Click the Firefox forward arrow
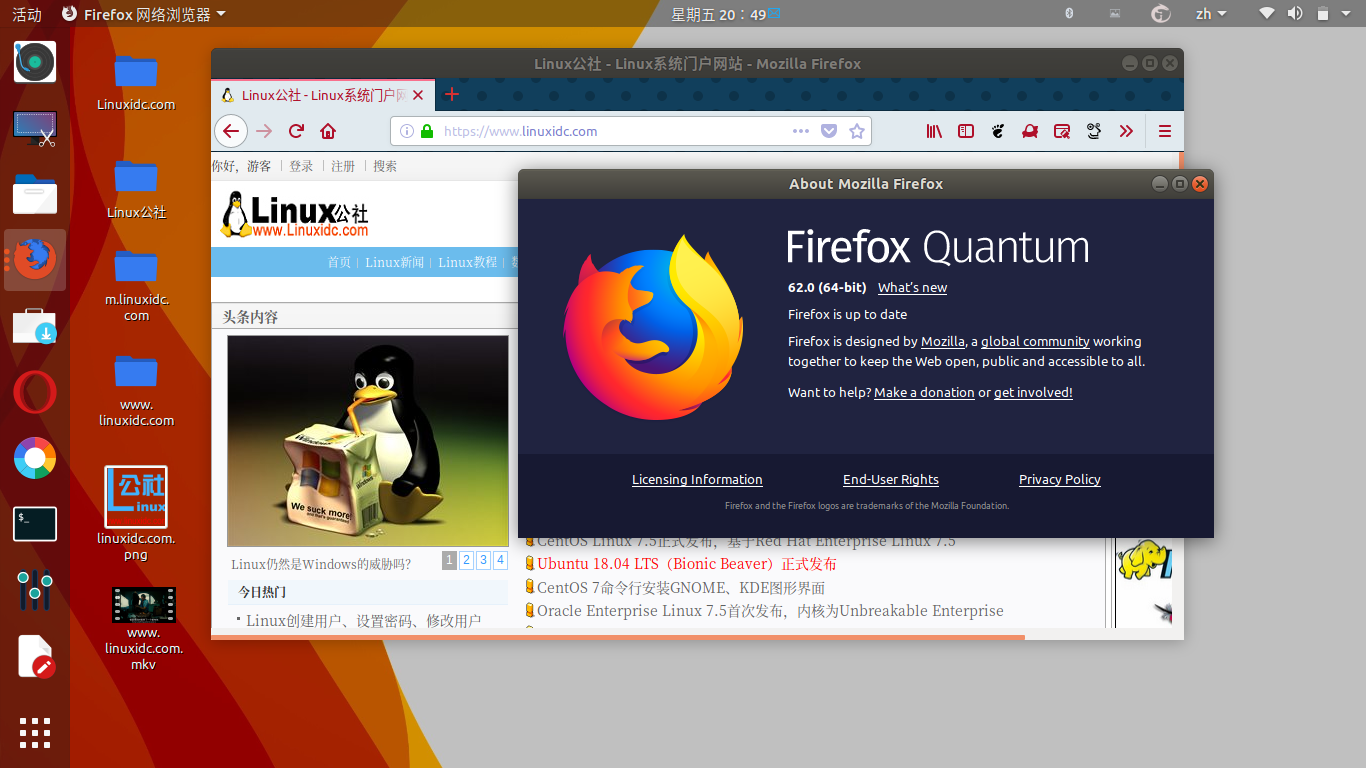The width and height of the screenshot is (1366, 768). (263, 131)
